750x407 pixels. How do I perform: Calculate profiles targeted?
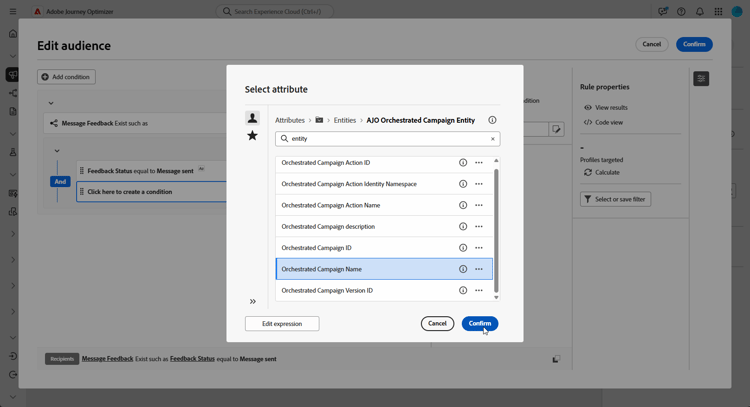point(602,173)
